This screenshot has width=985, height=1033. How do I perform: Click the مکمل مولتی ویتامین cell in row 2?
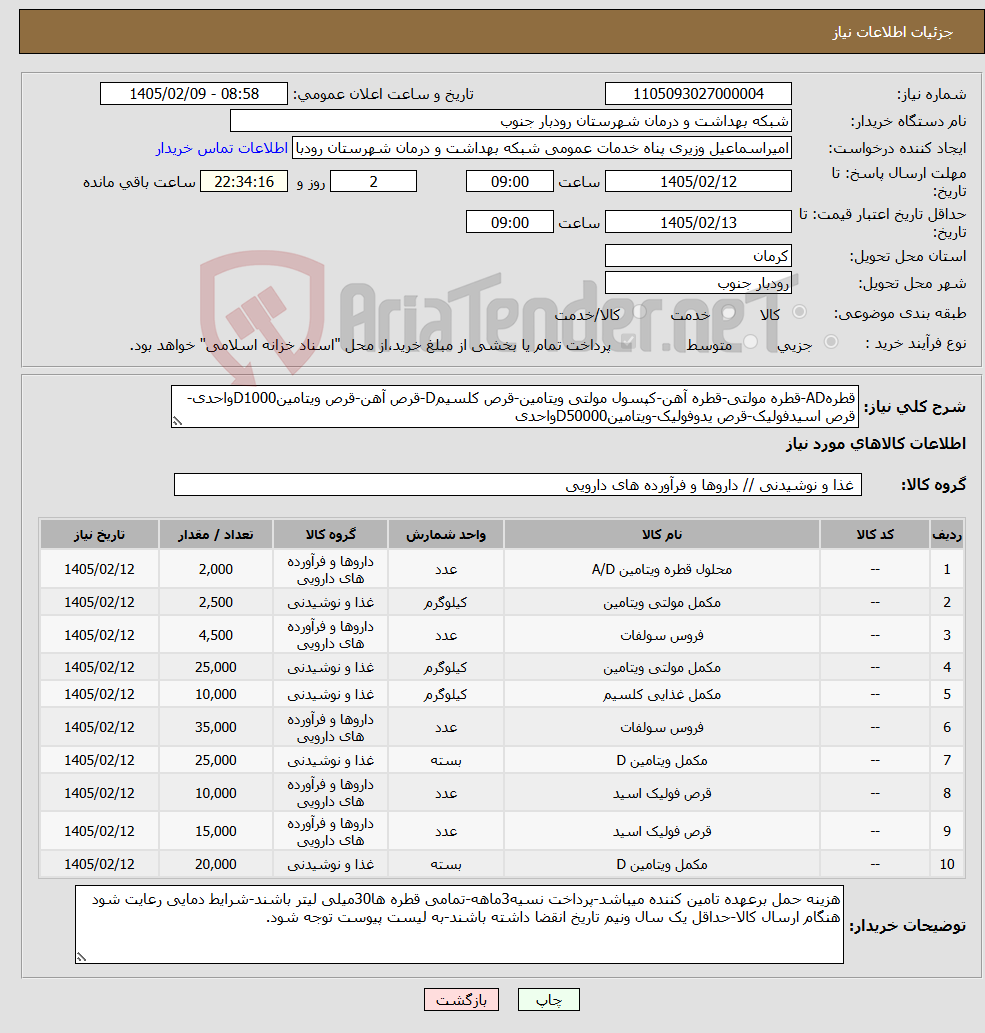point(661,602)
